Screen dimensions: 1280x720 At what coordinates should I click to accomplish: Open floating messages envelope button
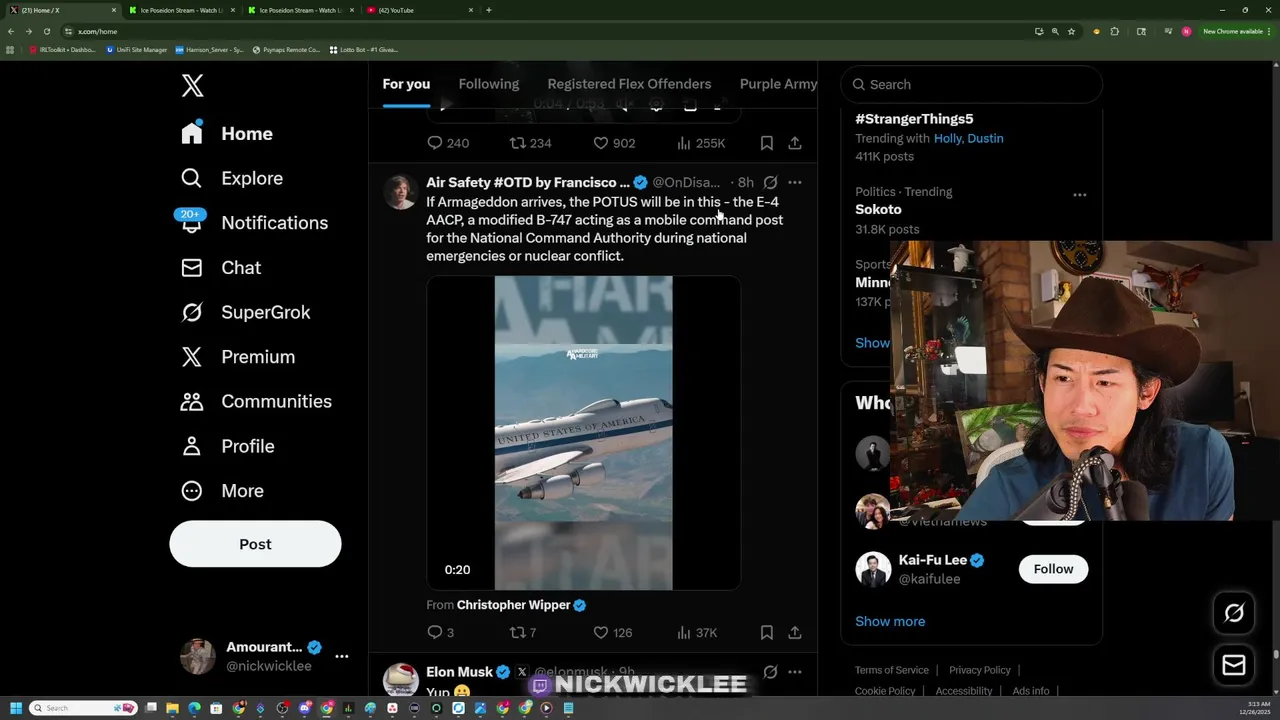click(1234, 665)
